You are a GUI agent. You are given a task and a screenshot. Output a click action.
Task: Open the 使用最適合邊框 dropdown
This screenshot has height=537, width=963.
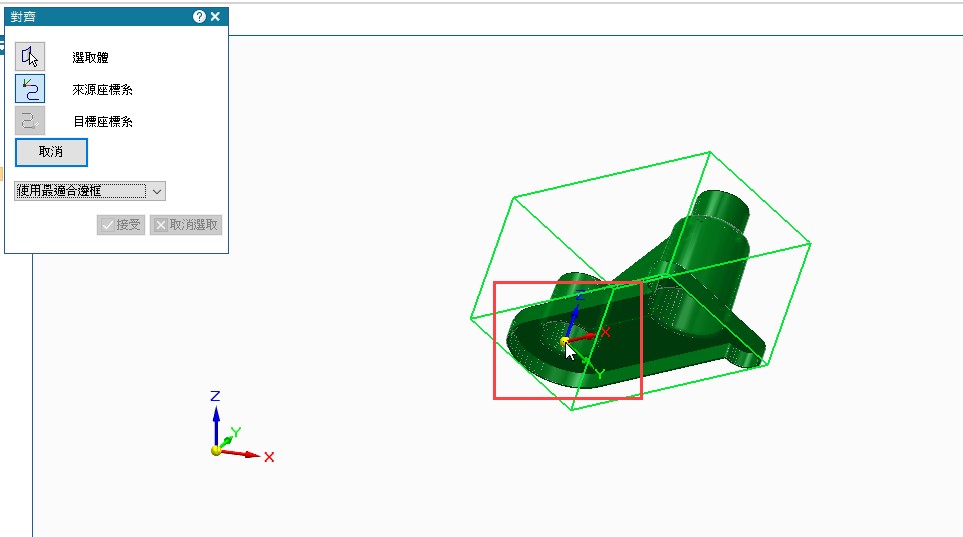click(90, 191)
